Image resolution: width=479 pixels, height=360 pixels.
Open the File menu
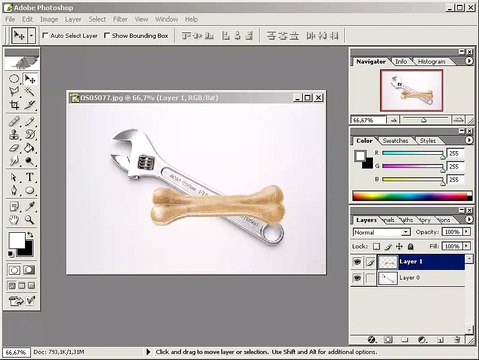click(10, 19)
